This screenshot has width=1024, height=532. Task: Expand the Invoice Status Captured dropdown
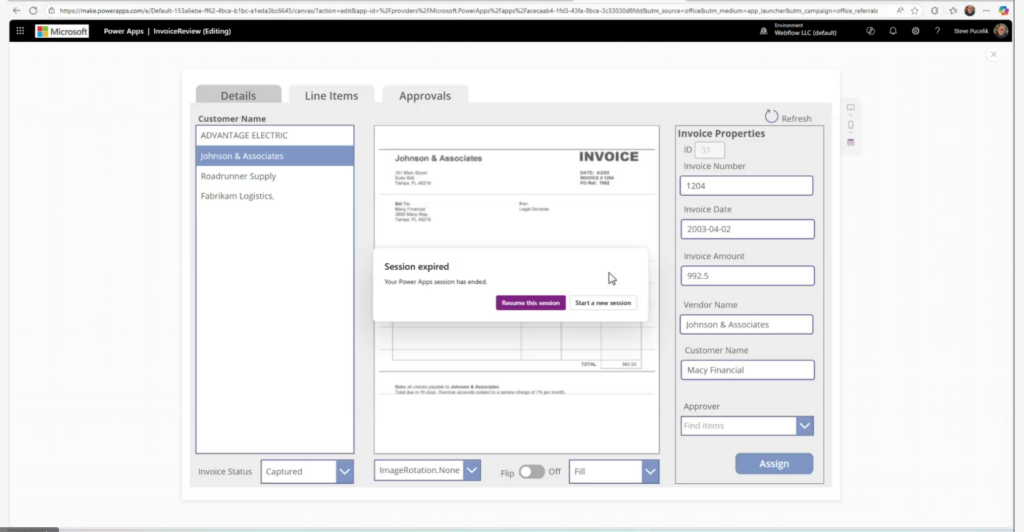(x=344, y=471)
